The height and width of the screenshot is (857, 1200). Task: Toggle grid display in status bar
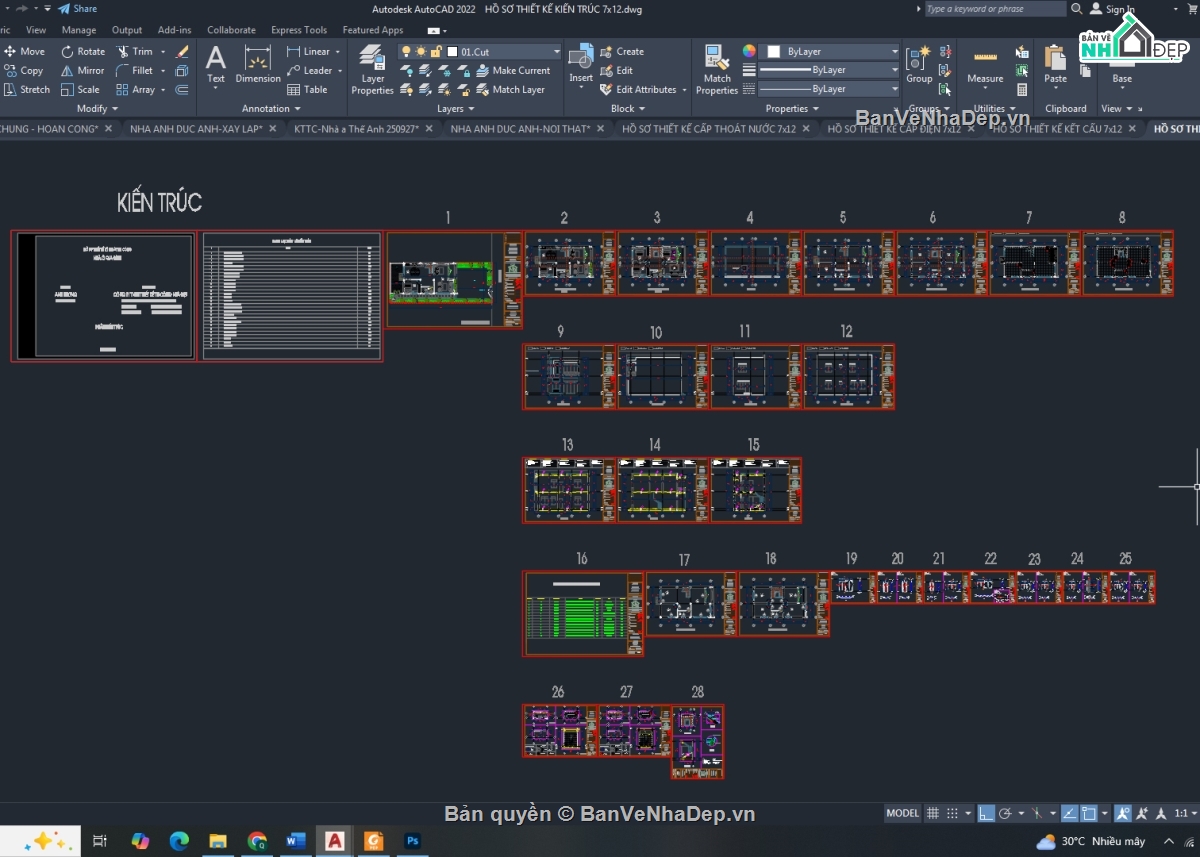933,813
